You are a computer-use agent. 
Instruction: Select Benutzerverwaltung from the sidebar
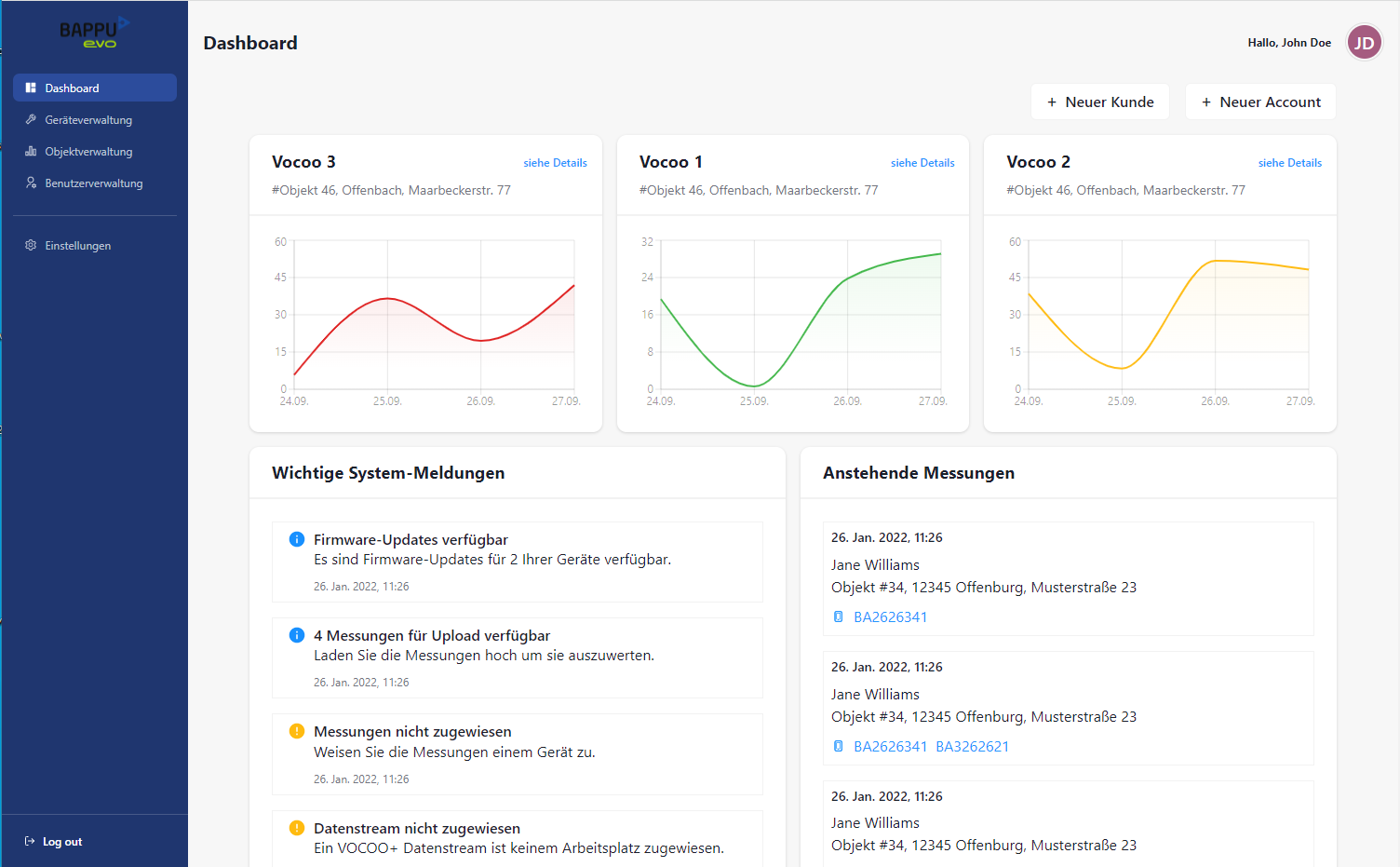pyautogui.click(x=93, y=183)
